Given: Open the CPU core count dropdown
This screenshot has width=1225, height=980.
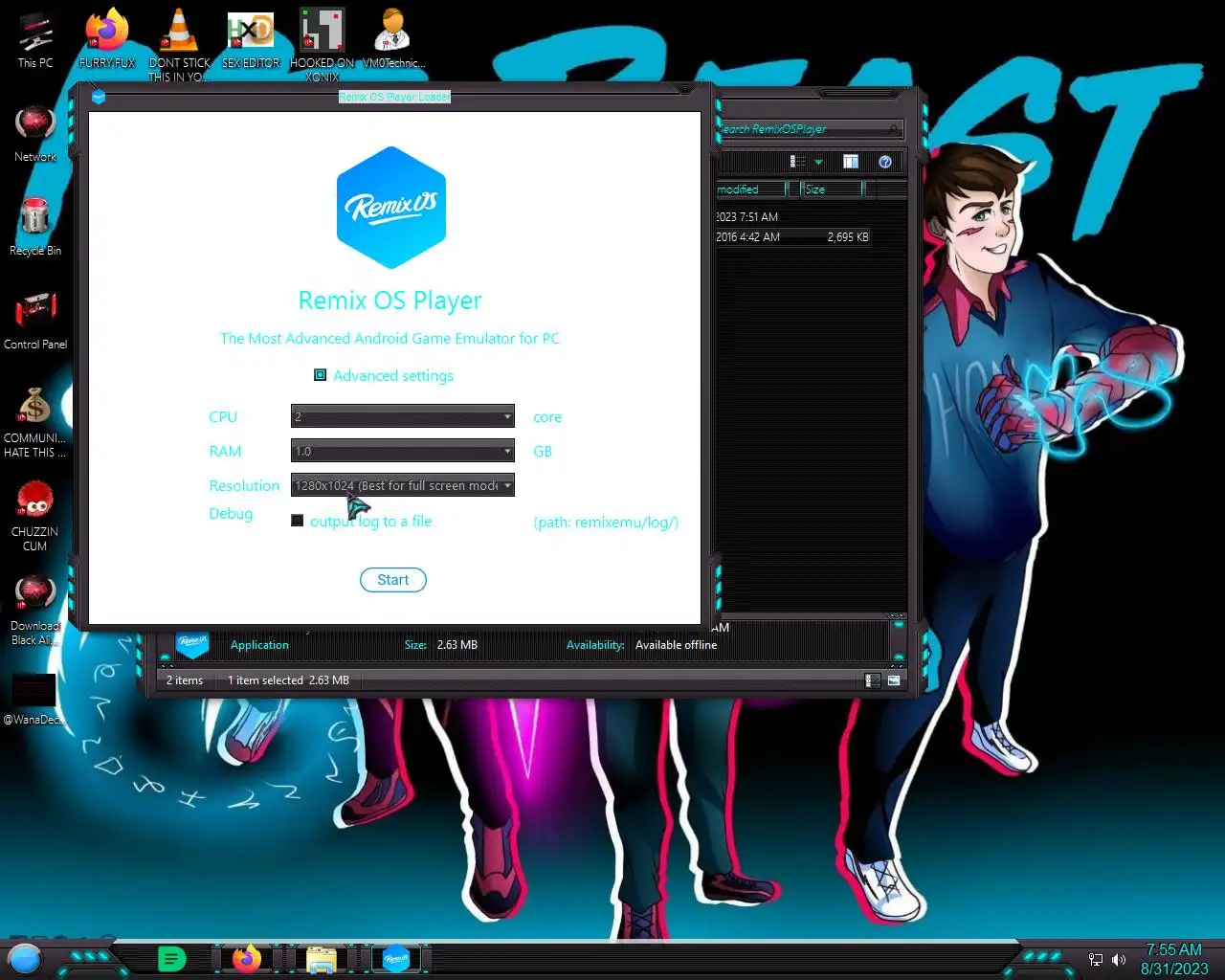Looking at the screenshot, I should click(x=402, y=416).
